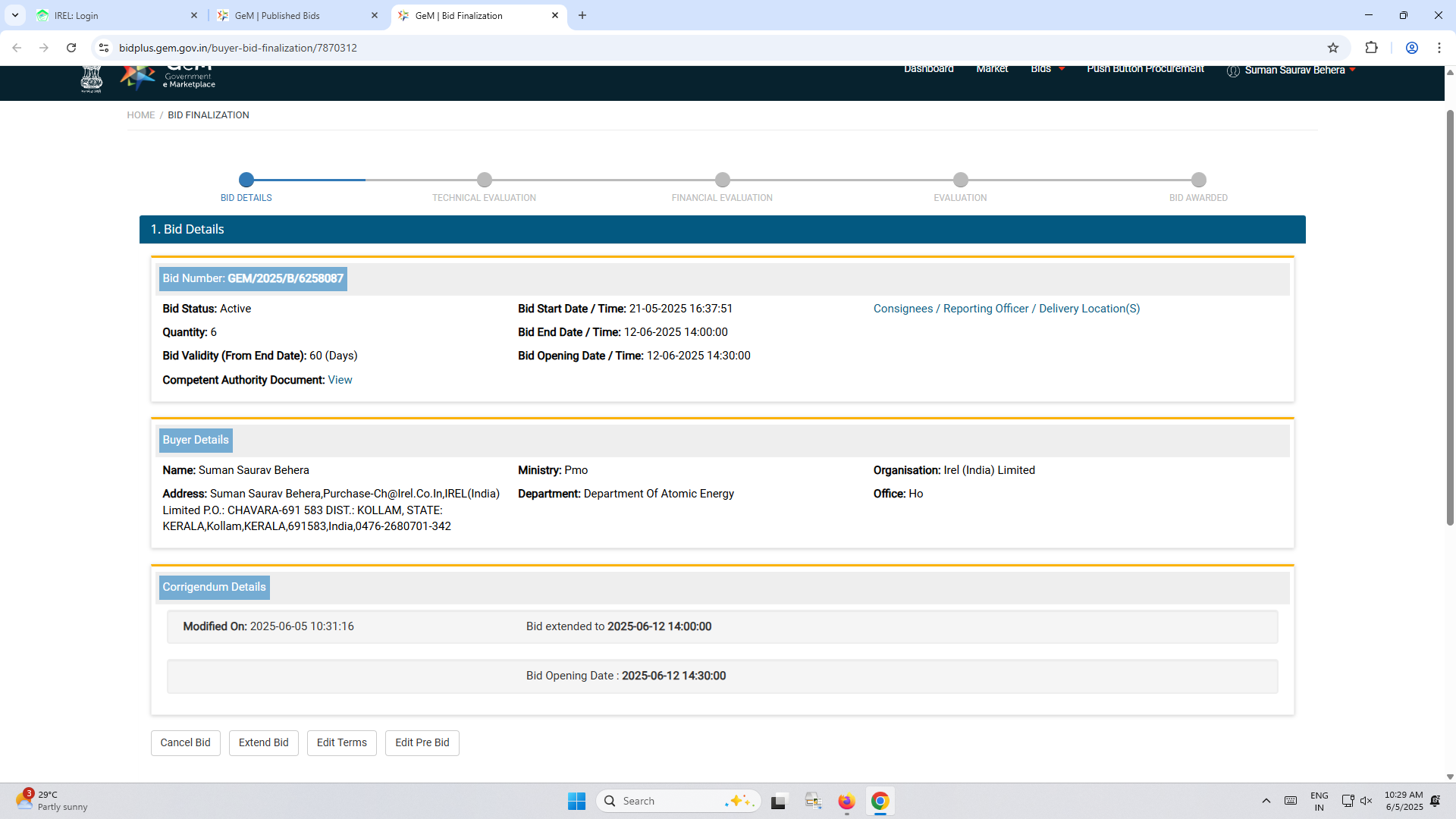Open the clock showing 10:29 AM
Image resolution: width=1456 pixels, height=819 pixels.
(x=1404, y=801)
